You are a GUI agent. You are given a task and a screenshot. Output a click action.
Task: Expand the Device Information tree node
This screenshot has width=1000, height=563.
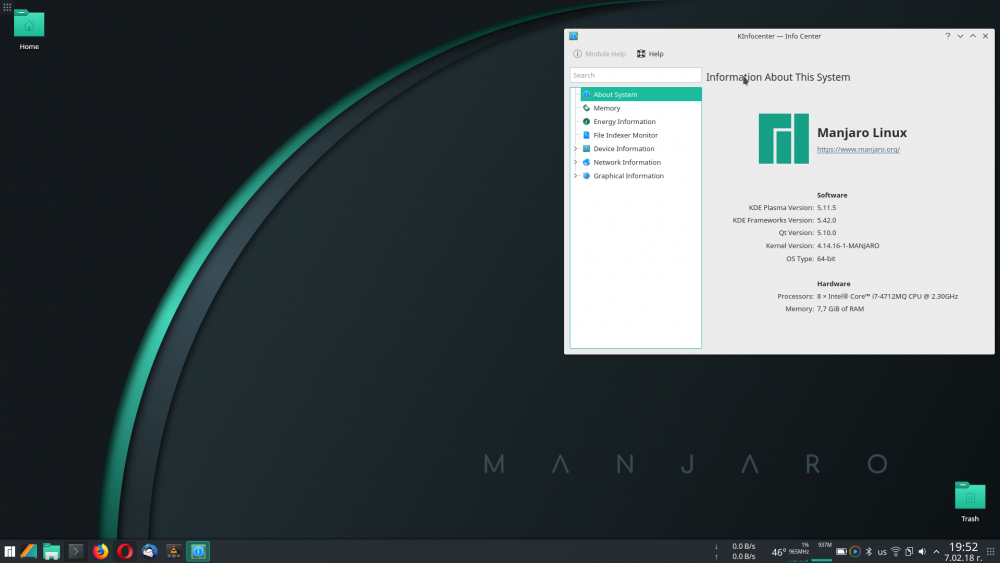[x=575, y=149]
